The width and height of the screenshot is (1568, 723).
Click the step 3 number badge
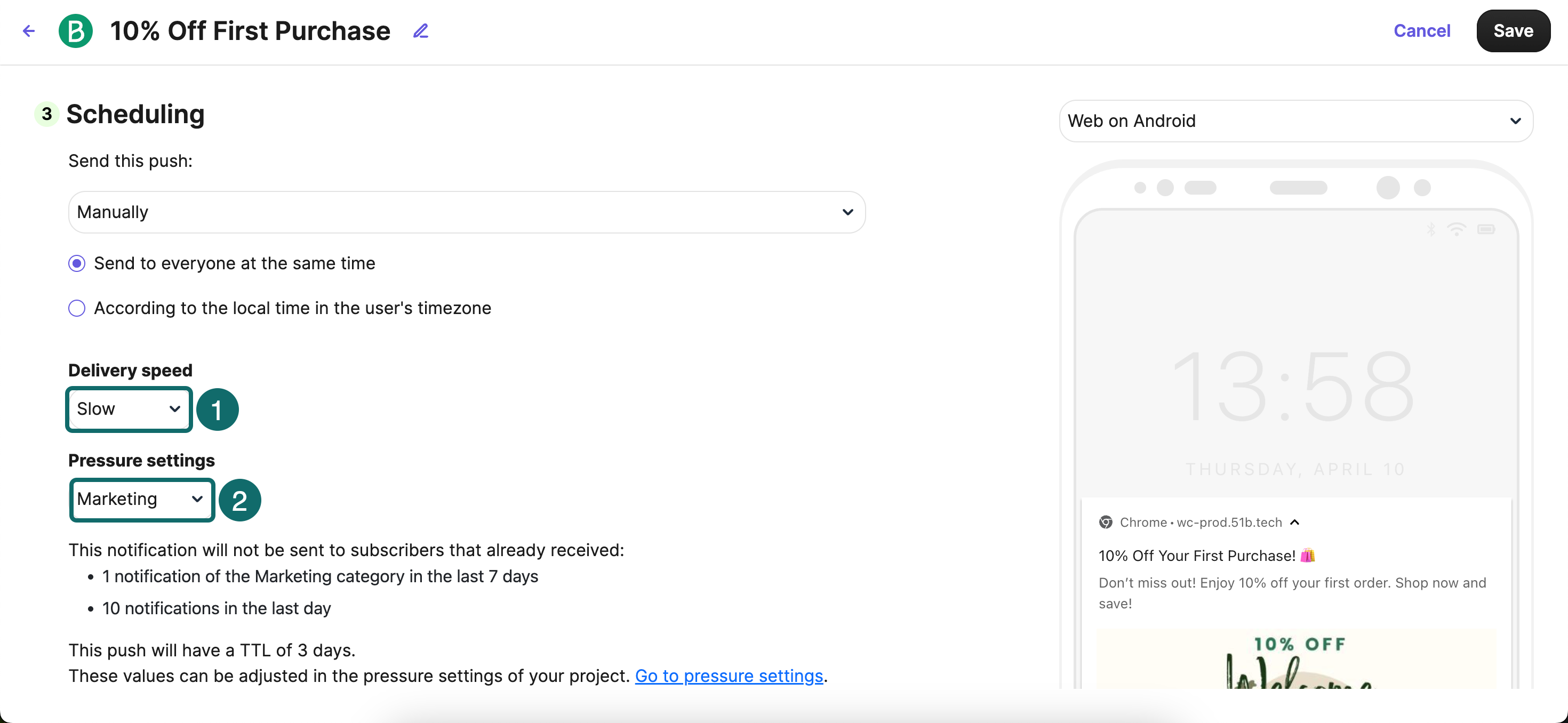coord(47,114)
